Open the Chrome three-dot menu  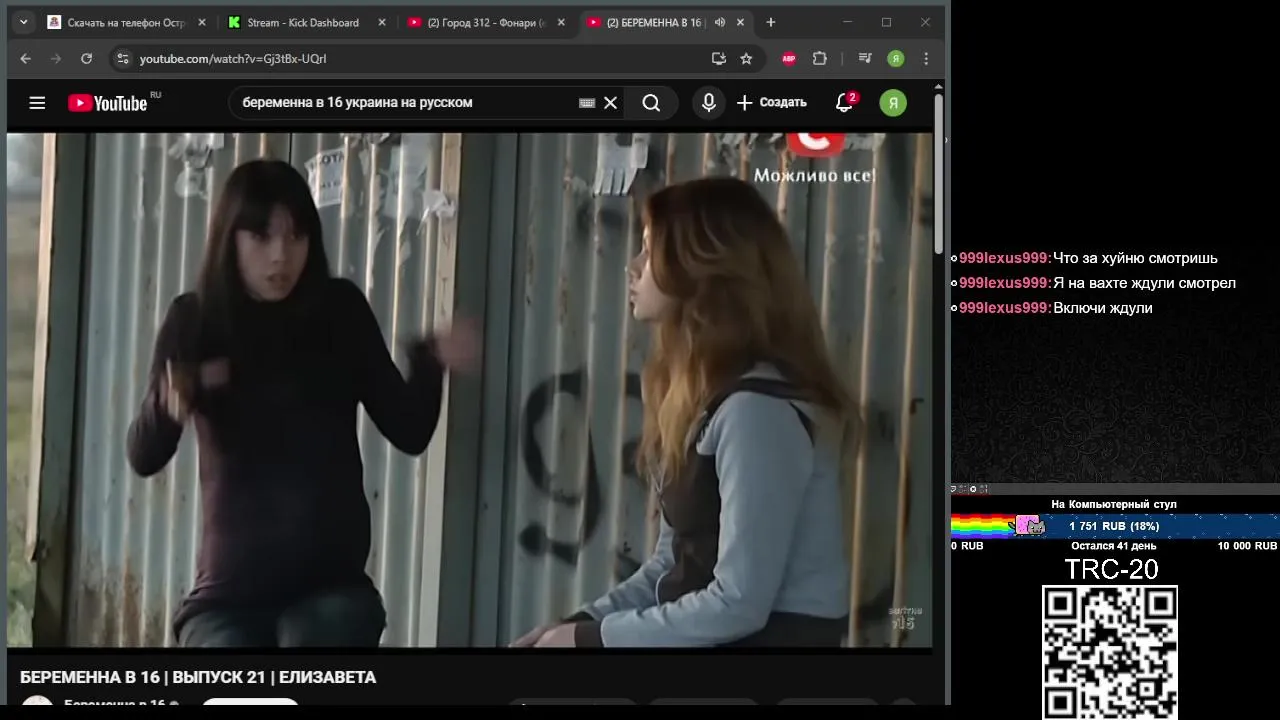point(926,59)
